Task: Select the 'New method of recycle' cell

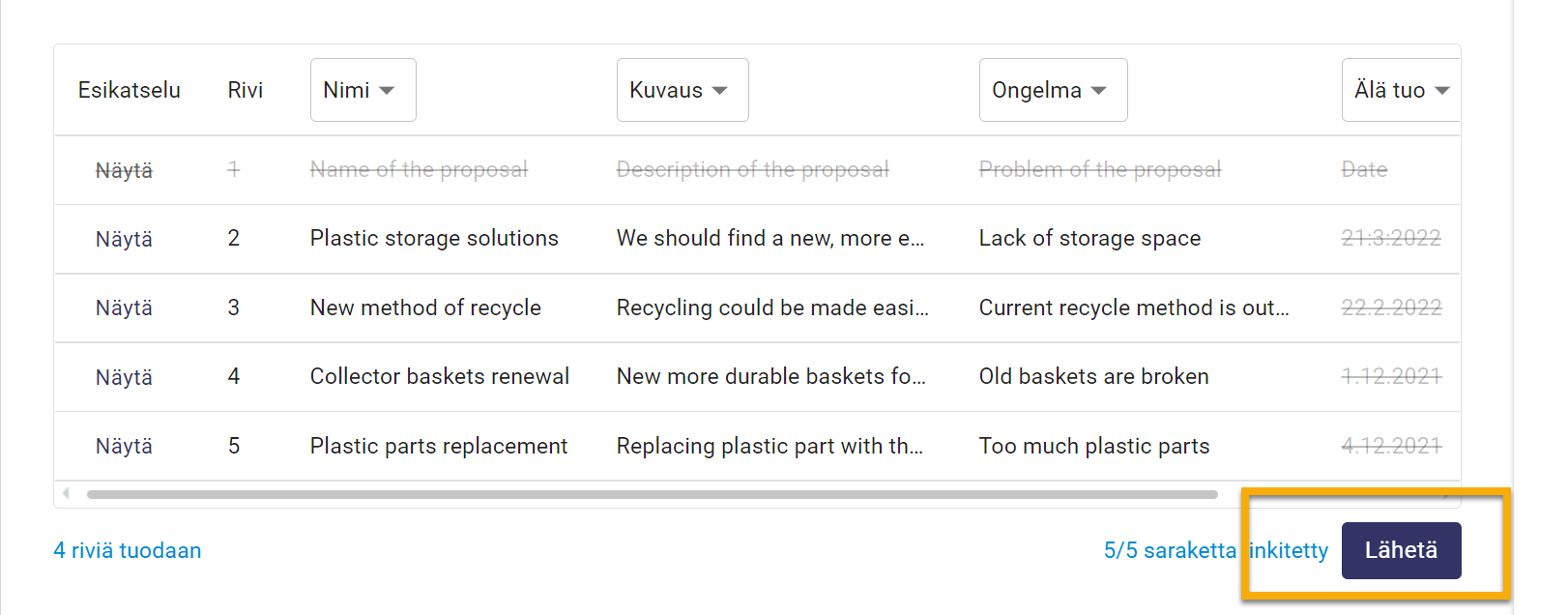Action: 425,307
